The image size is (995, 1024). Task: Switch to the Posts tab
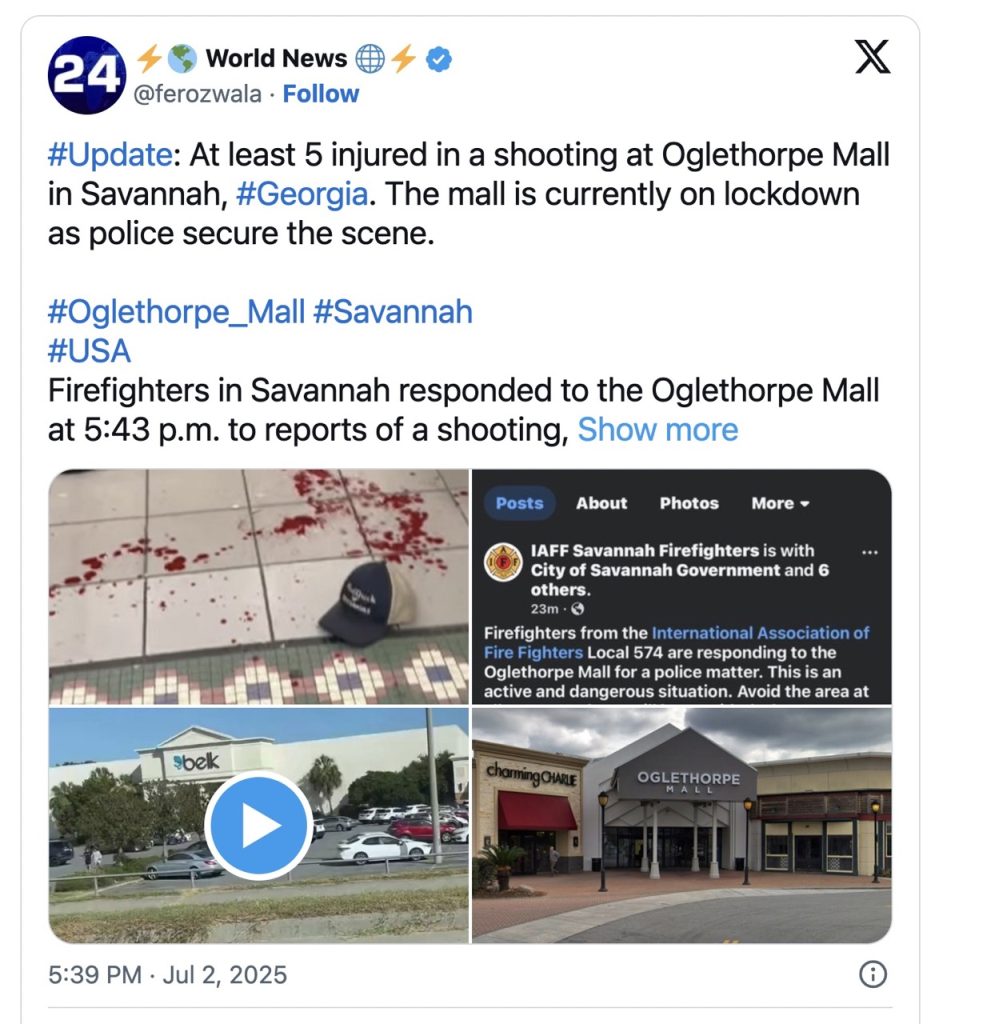520,503
